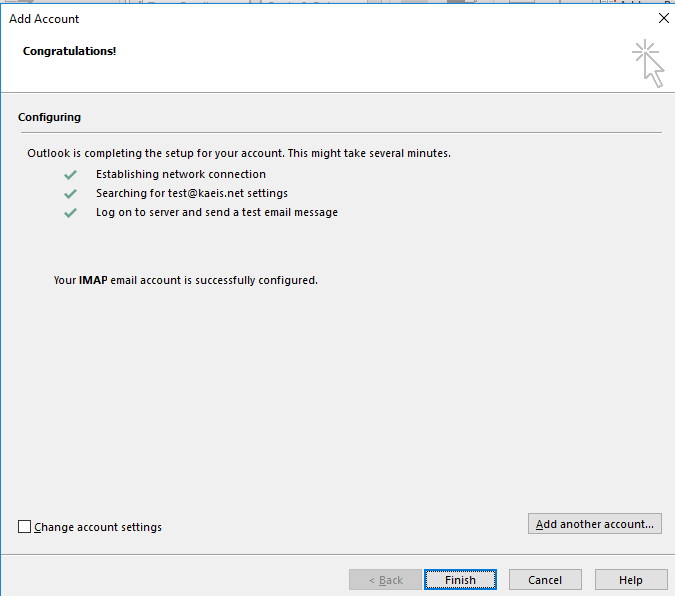This screenshot has height=596, width=675.
Task: Click checkmark beside Log on to server
Action: 70,212
